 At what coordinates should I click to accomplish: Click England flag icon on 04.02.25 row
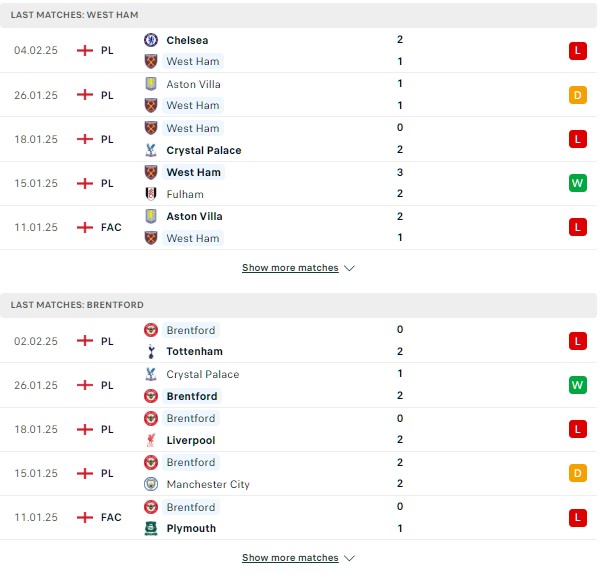click(x=85, y=50)
